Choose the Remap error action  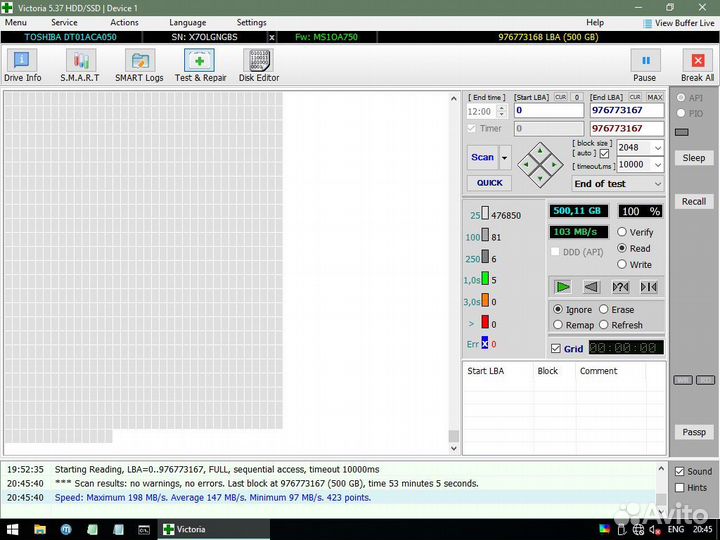[558, 325]
